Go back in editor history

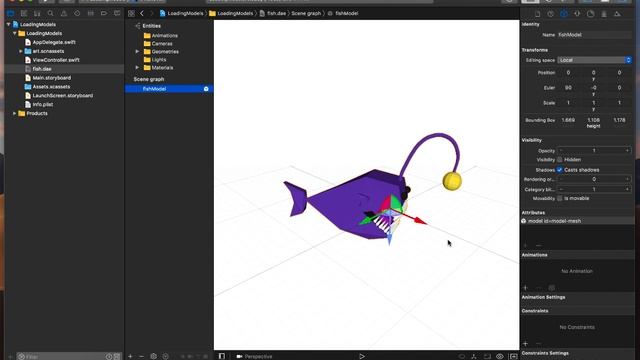pos(142,13)
